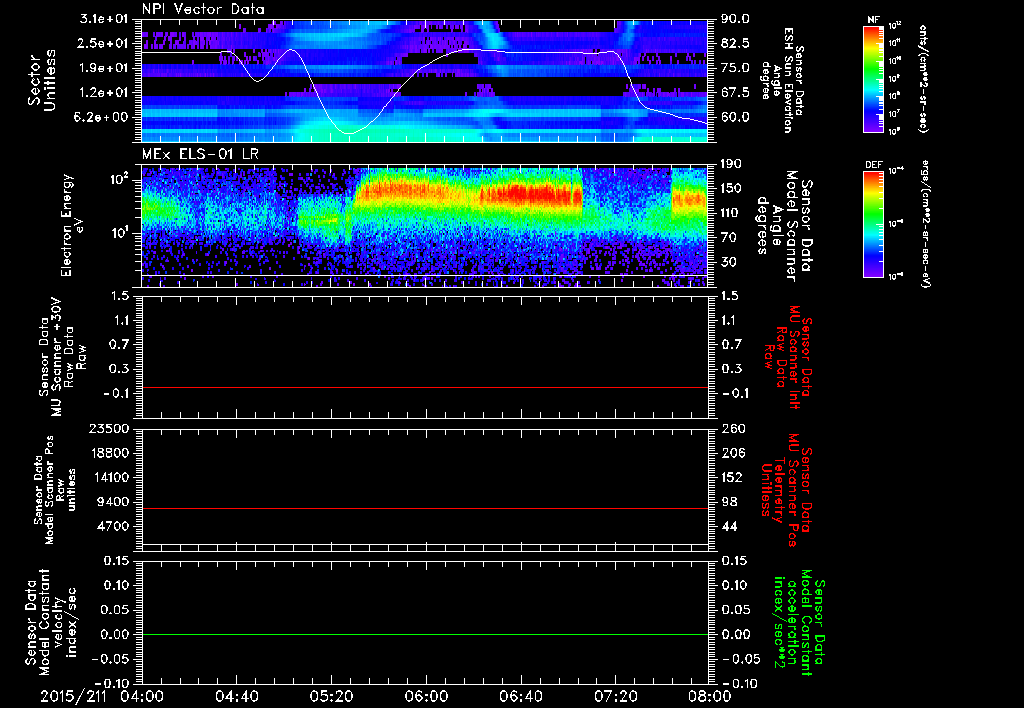The image size is (1024, 708).
Task: Click the red scanner position line
Action: 425,509
